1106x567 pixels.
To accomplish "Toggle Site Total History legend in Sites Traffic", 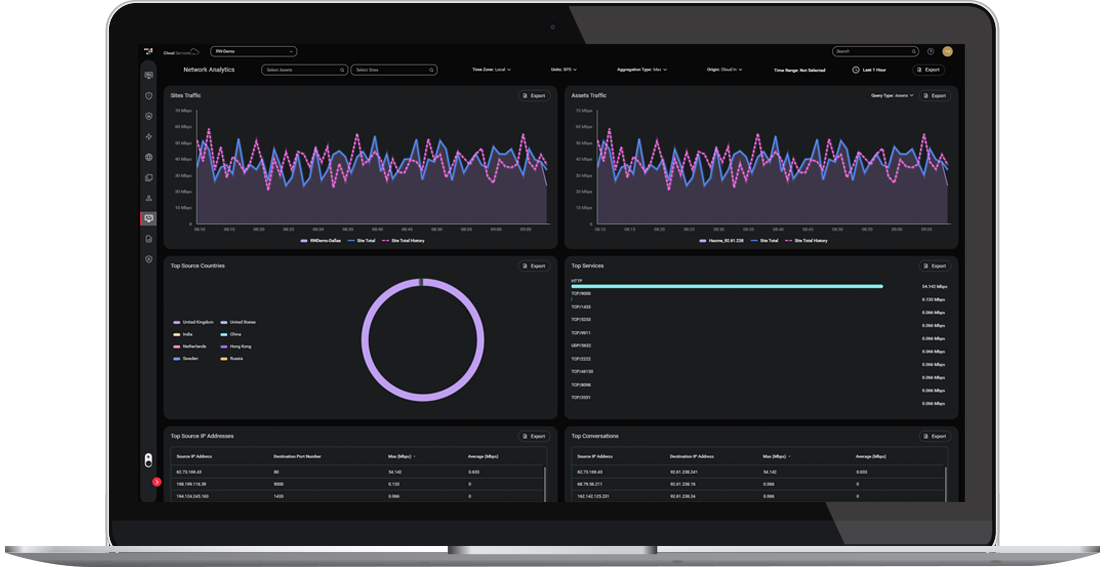I will (405, 240).
